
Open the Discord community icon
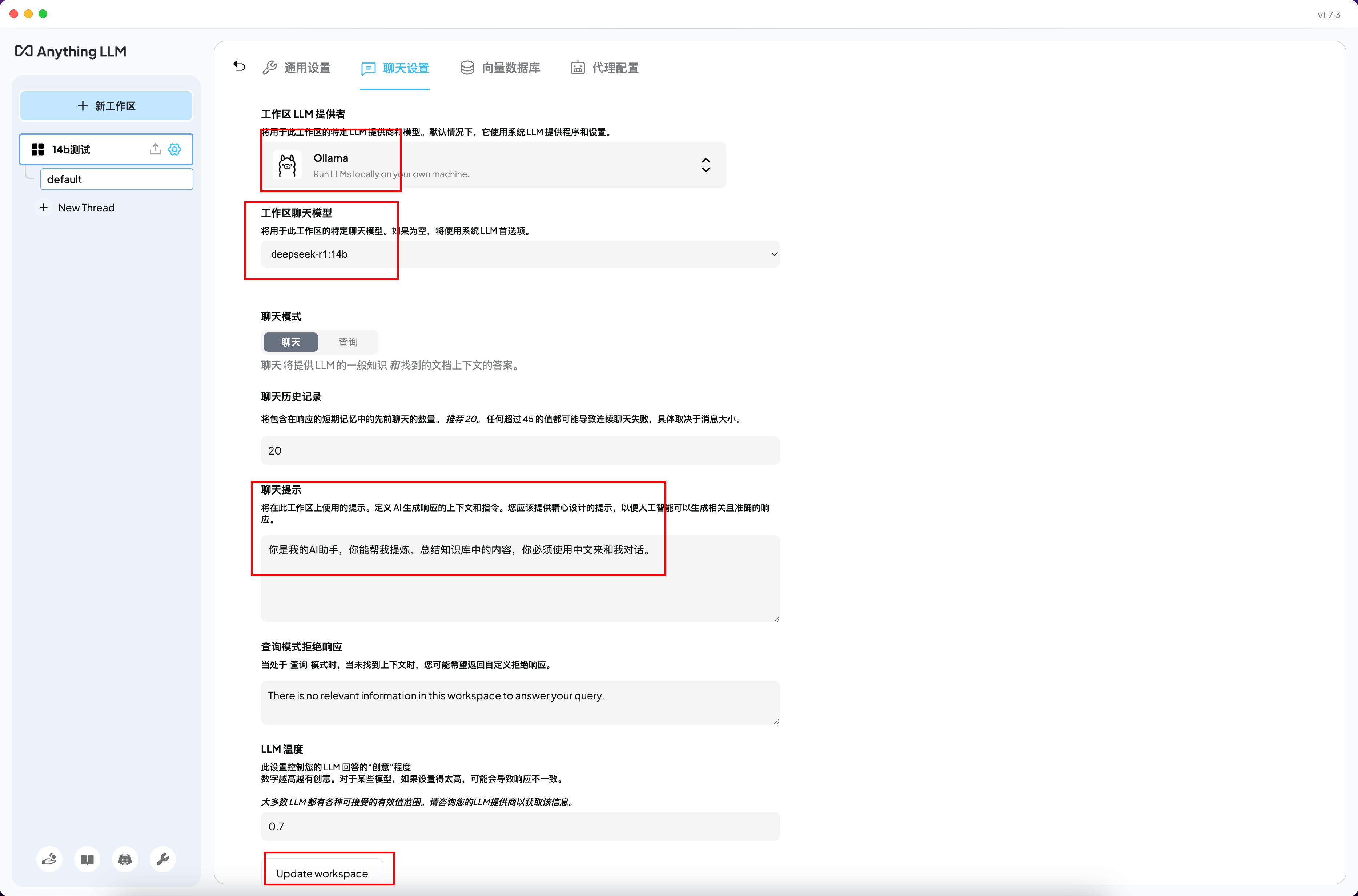pos(125,859)
